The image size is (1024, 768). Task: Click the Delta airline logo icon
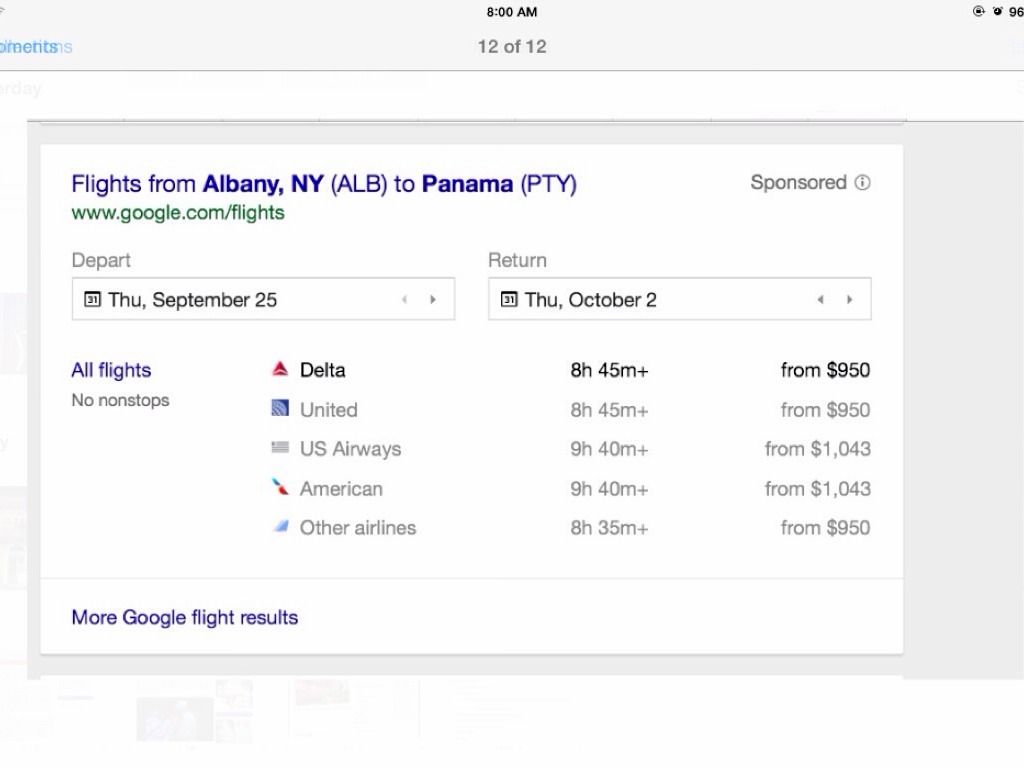click(280, 369)
